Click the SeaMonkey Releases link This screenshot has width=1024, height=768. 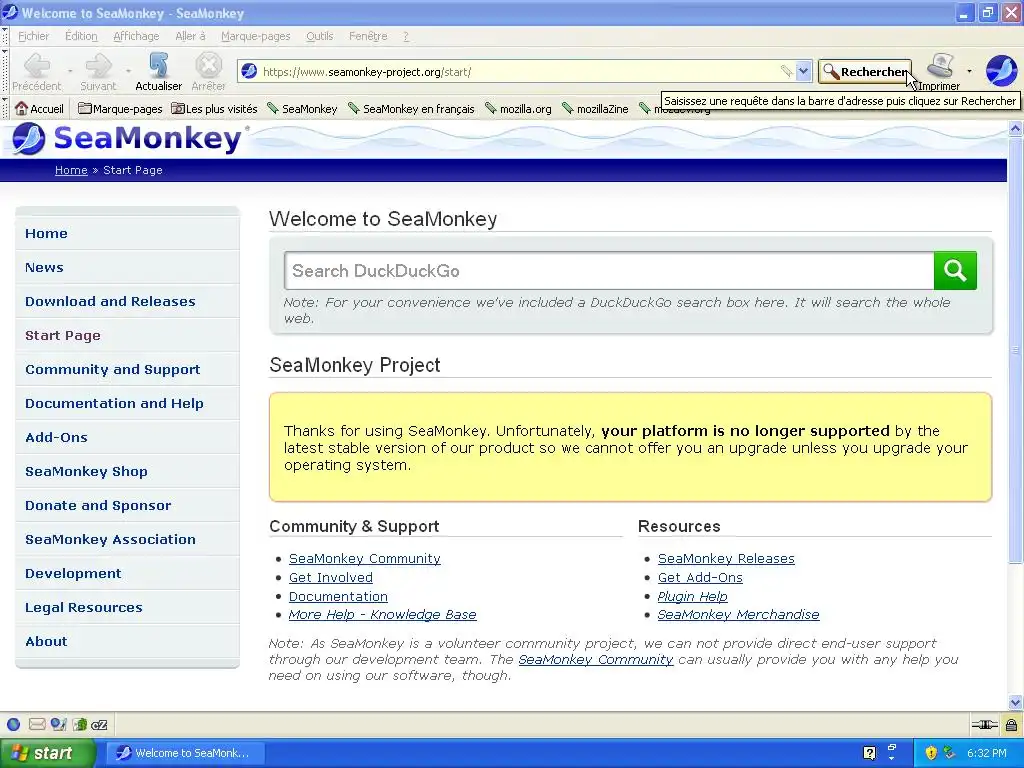click(x=726, y=558)
